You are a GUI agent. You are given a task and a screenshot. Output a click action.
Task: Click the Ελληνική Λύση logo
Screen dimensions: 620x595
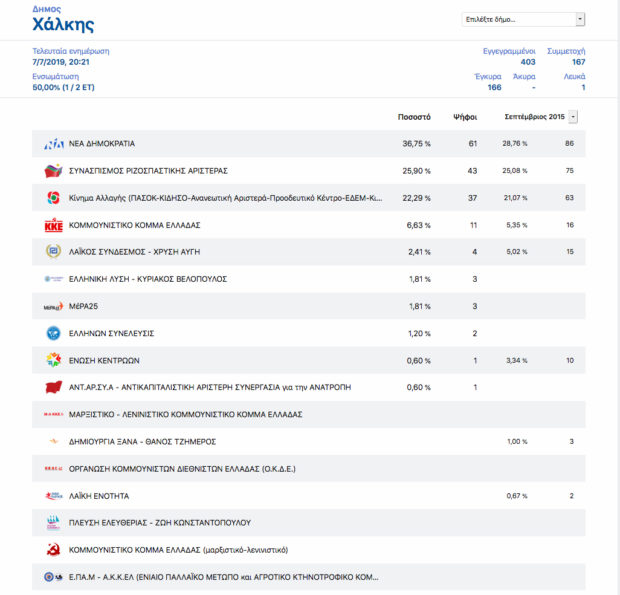pos(53,279)
